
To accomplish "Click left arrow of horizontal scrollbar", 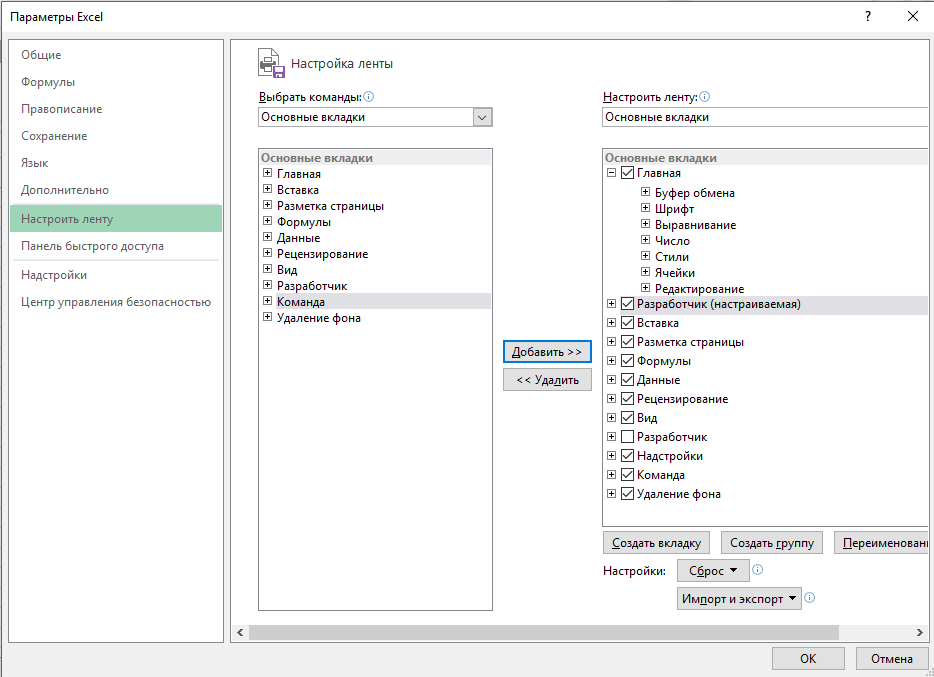I will (x=239, y=632).
